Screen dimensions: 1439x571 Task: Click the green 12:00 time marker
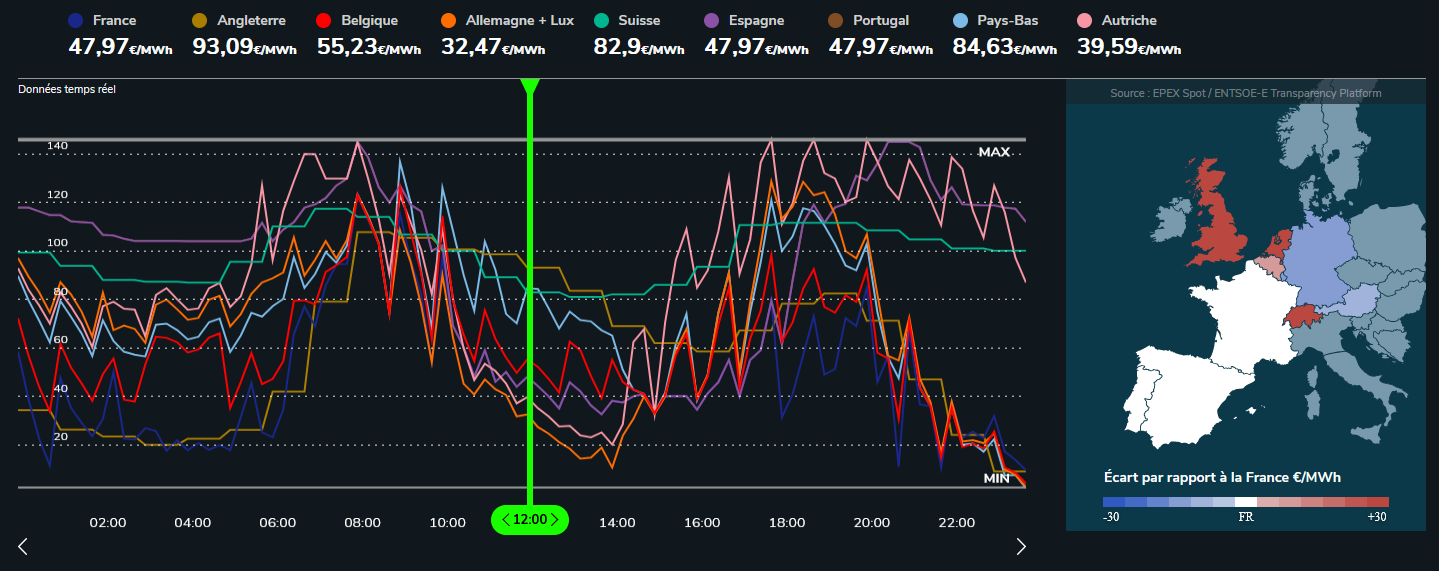(x=530, y=520)
